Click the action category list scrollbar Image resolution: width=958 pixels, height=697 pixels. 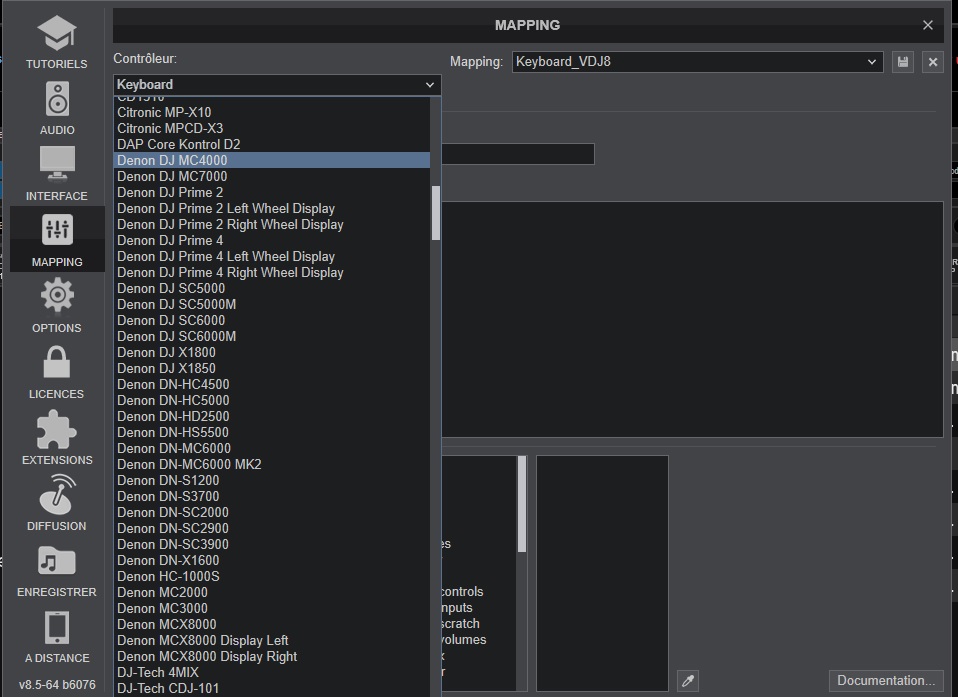(522, 504)
